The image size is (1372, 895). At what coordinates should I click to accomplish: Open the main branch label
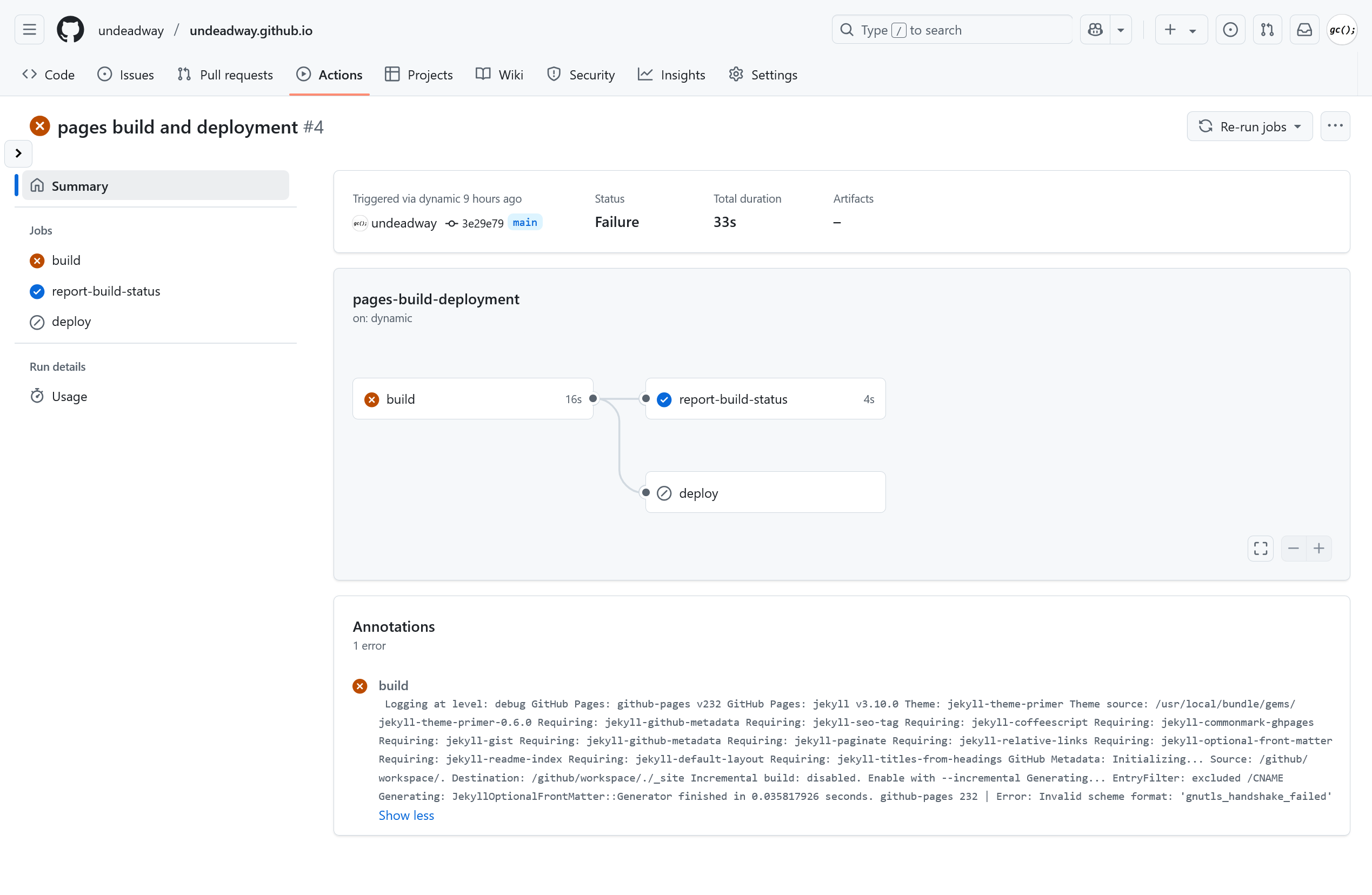(x=524, y=223)
